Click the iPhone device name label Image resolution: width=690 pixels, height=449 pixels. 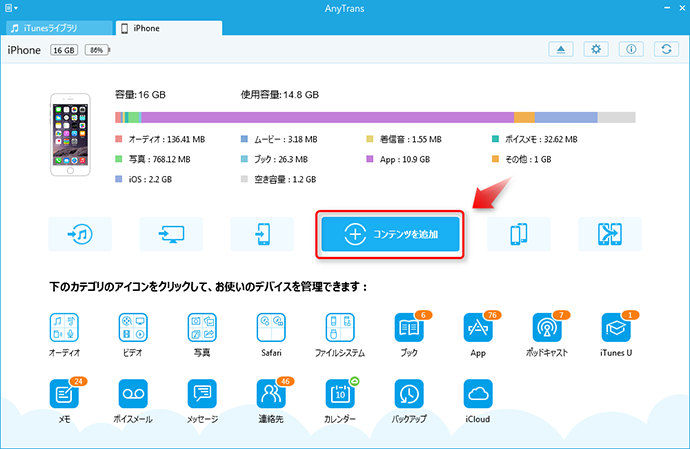click(24, 50)
